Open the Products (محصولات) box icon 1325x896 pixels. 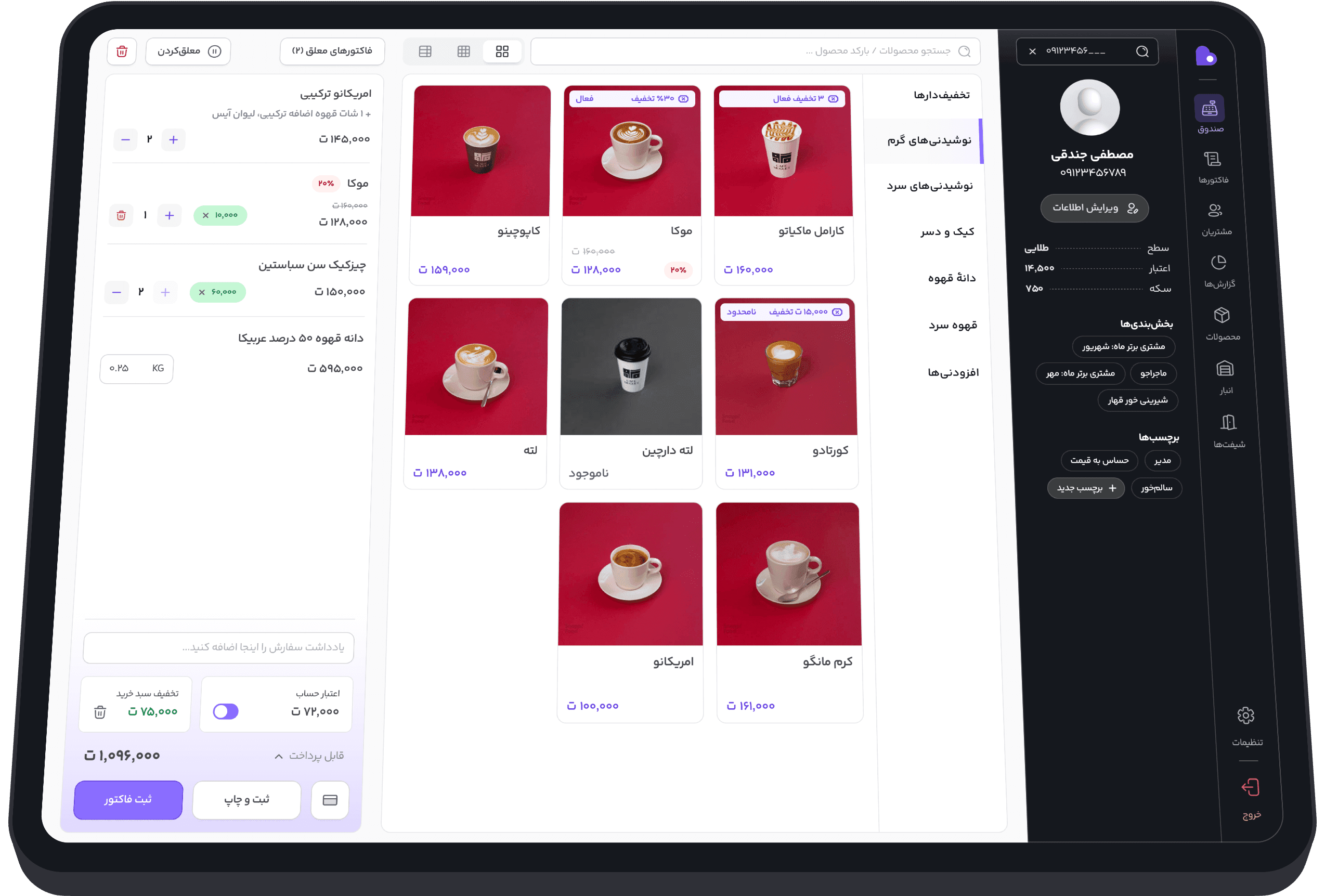pyautogui.click(x=1221, y=316)
